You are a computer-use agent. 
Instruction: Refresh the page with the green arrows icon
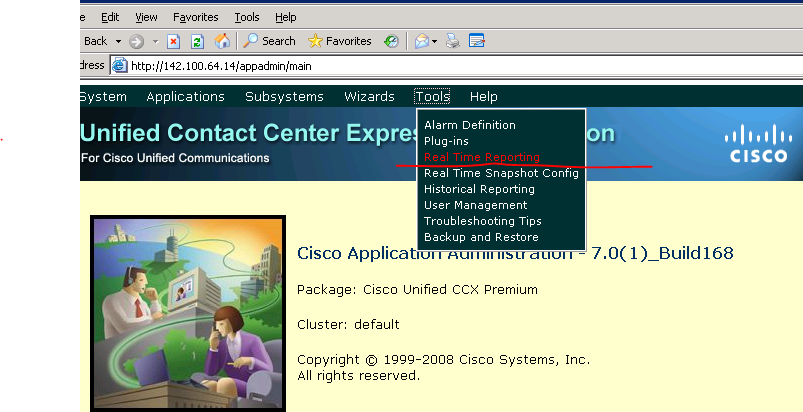[x=197, y=41]
